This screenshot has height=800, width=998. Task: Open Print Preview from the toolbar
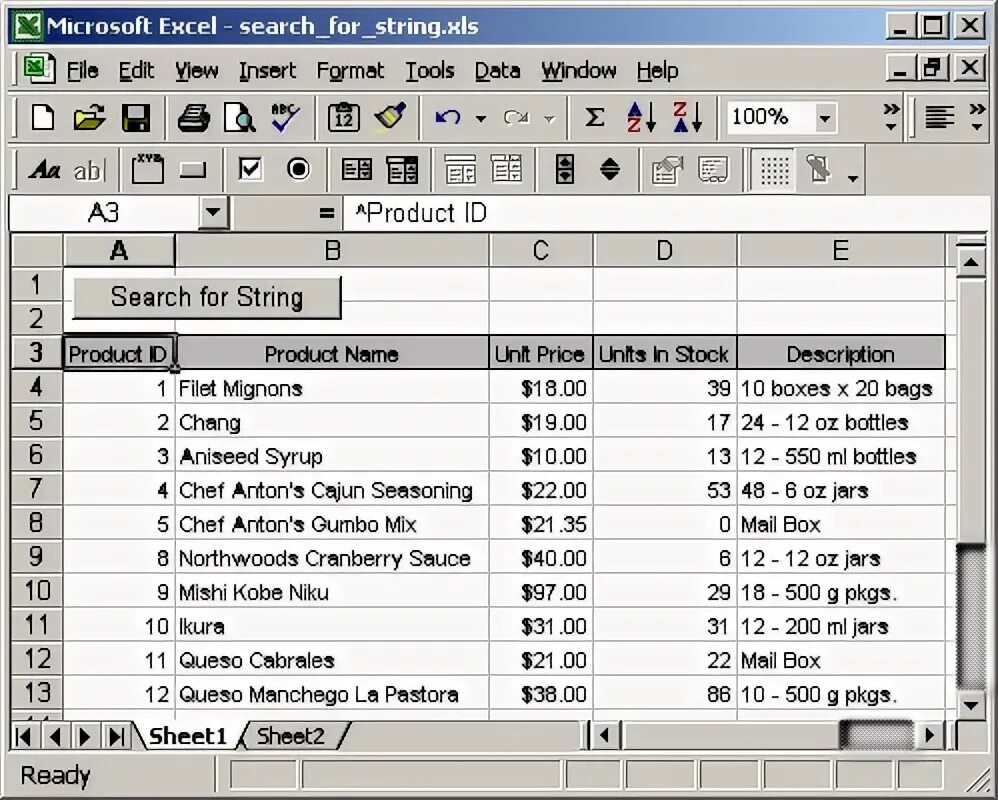click(239, 118)
